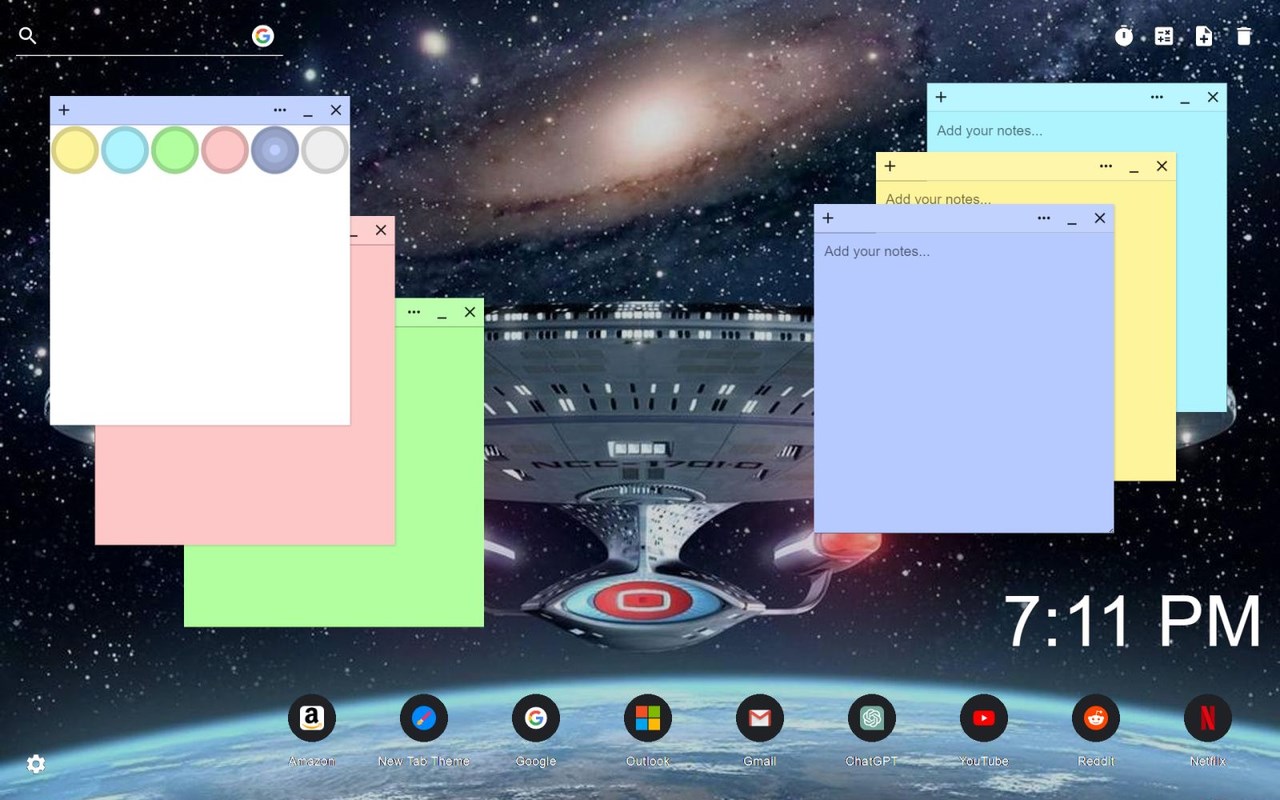Image resolution: width=1280 pixels, height=800 pixels.
Task: Pick the yellow color swatch
Action: click(x=75, y=150)
